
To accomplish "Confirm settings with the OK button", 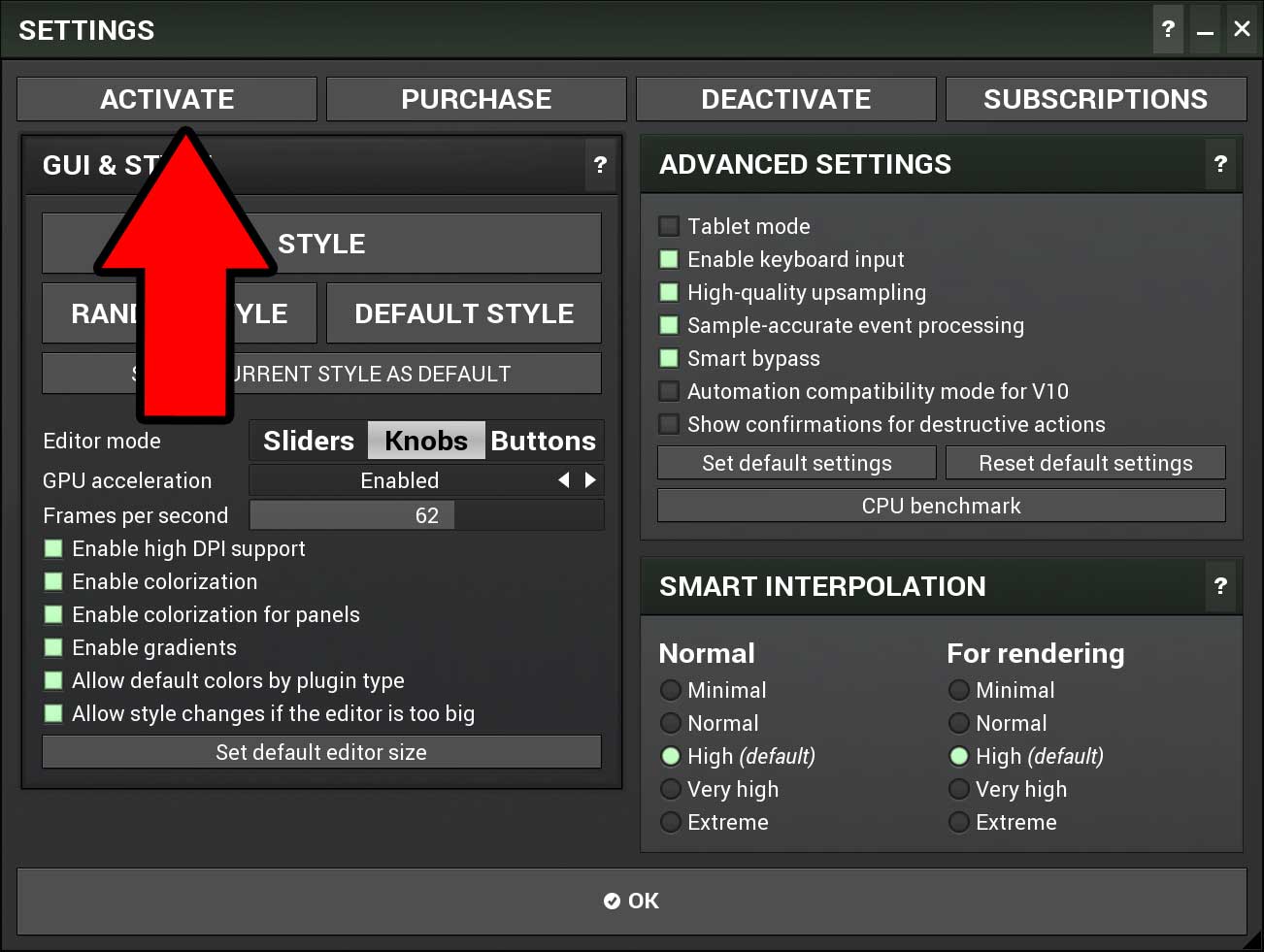I will coord(631,902).
